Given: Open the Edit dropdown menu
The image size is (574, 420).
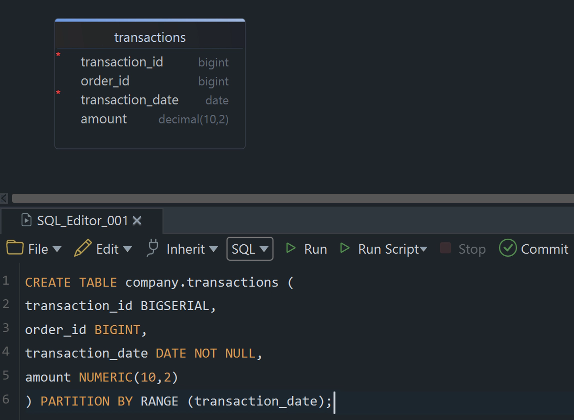Looking at the screenshot, I should click(x=127, y=249).
